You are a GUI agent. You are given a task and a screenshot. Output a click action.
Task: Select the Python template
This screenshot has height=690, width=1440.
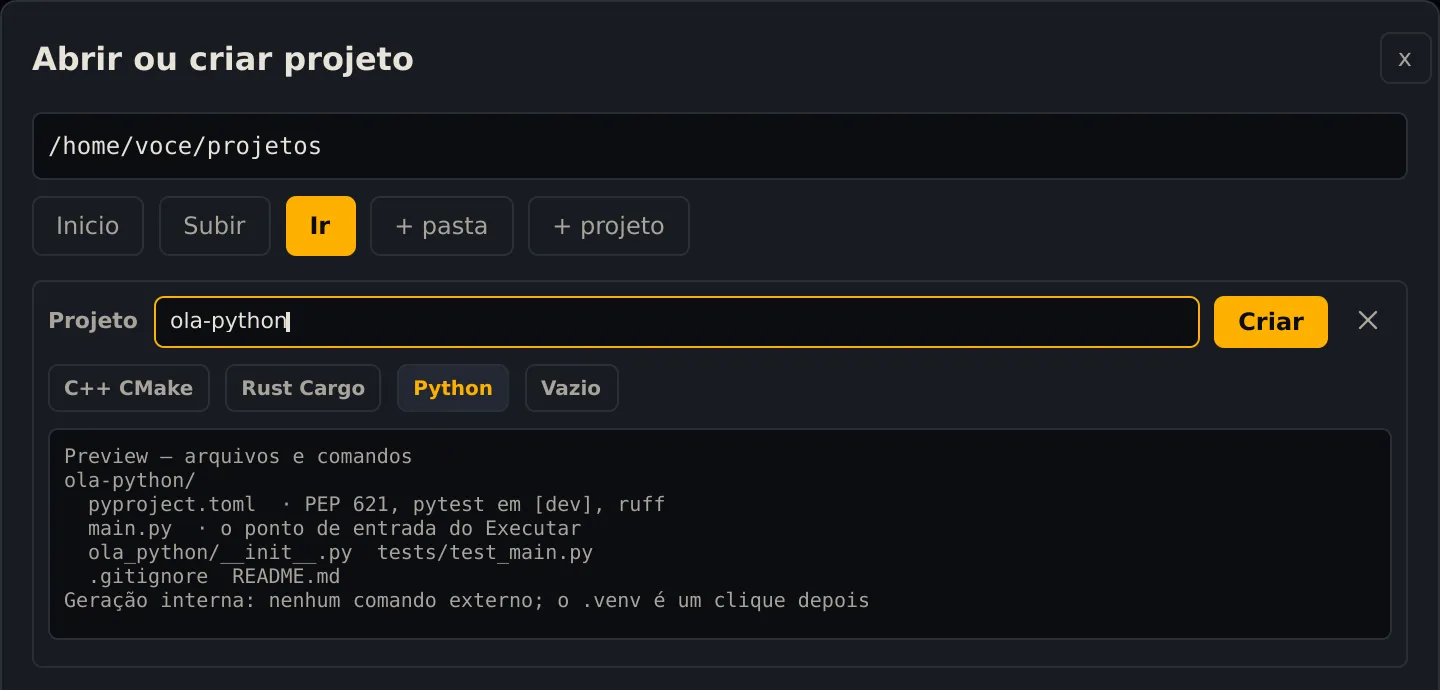[453, 388]
